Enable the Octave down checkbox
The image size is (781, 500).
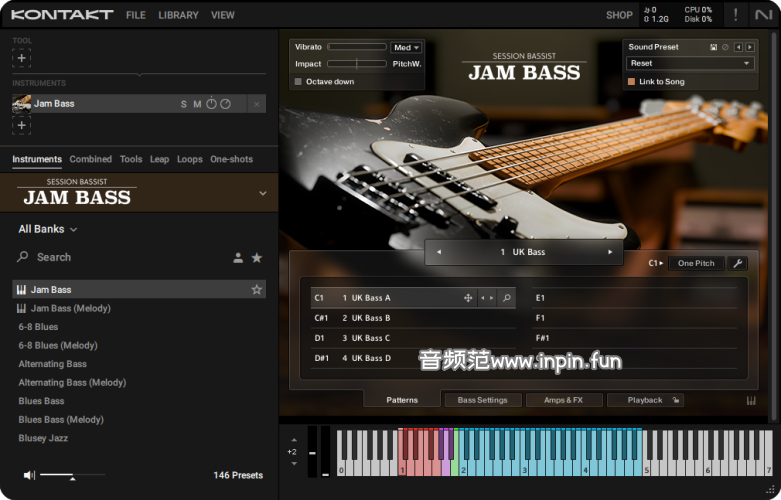pyautogui.click(x=298, y=81)
